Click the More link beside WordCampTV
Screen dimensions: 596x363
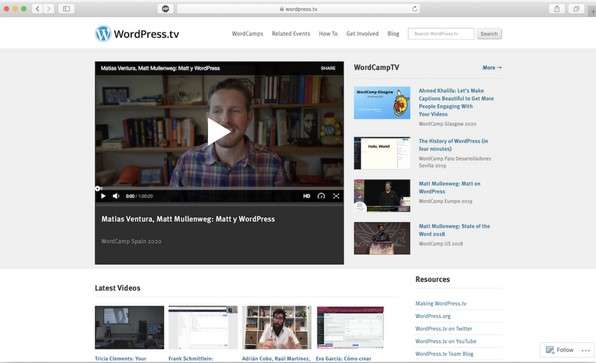click(492, 68)
